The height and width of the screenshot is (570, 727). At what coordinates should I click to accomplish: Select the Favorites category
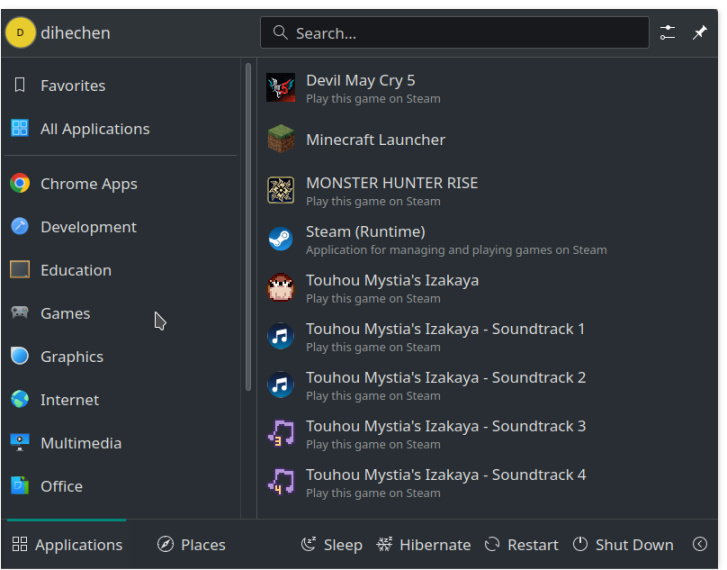click(121, 85)
